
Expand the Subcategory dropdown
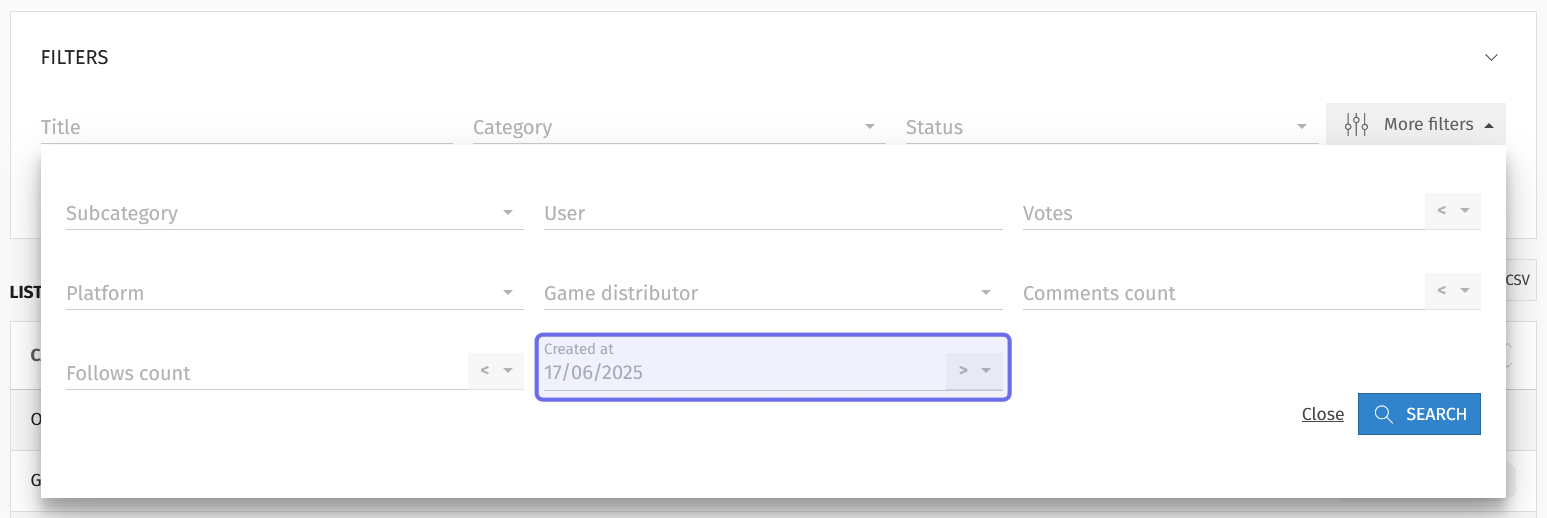tap(295, 213)
